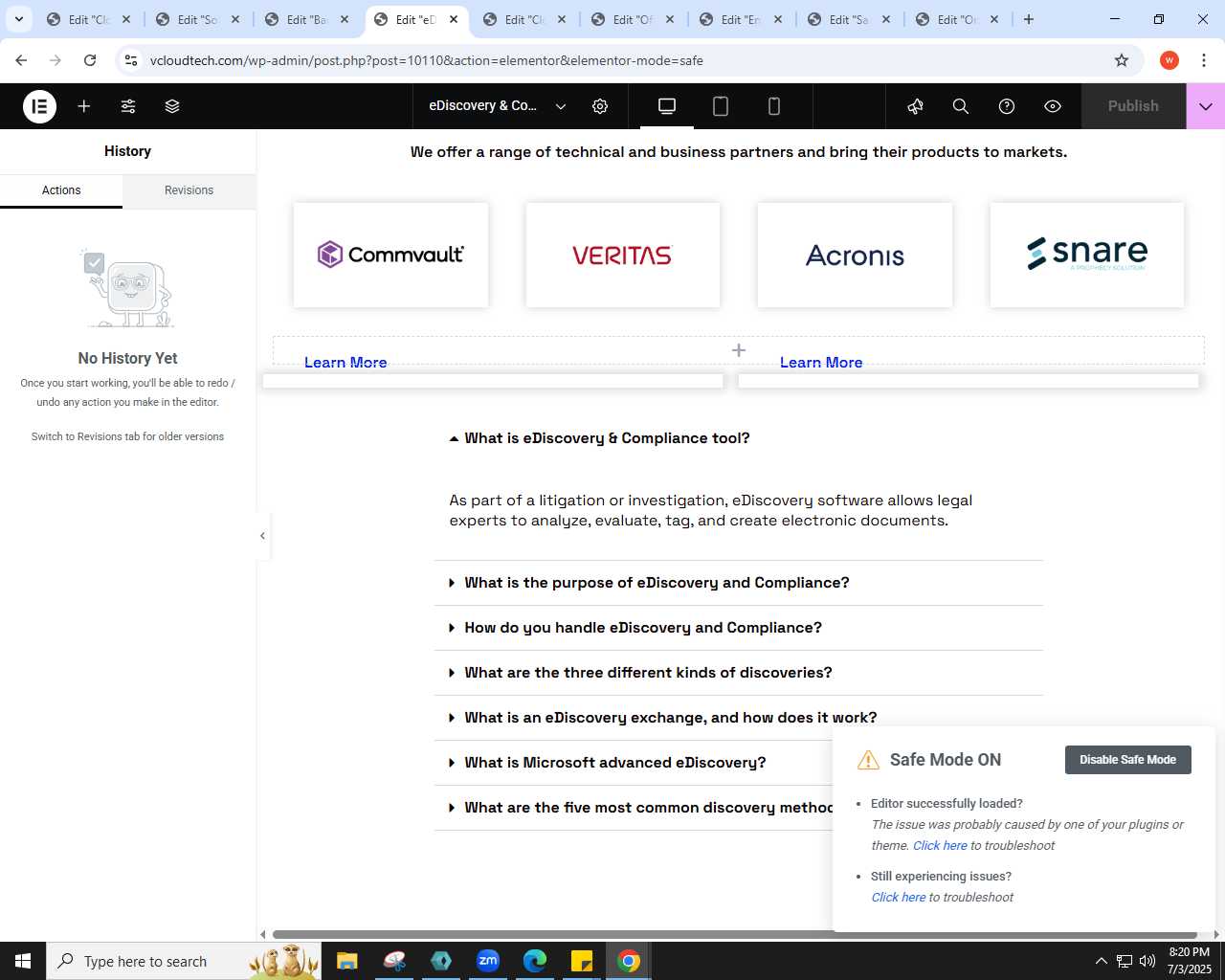Switch to Mobile responsive view
The height and width of the screenshot is (980, 1225).
(774, 106)
